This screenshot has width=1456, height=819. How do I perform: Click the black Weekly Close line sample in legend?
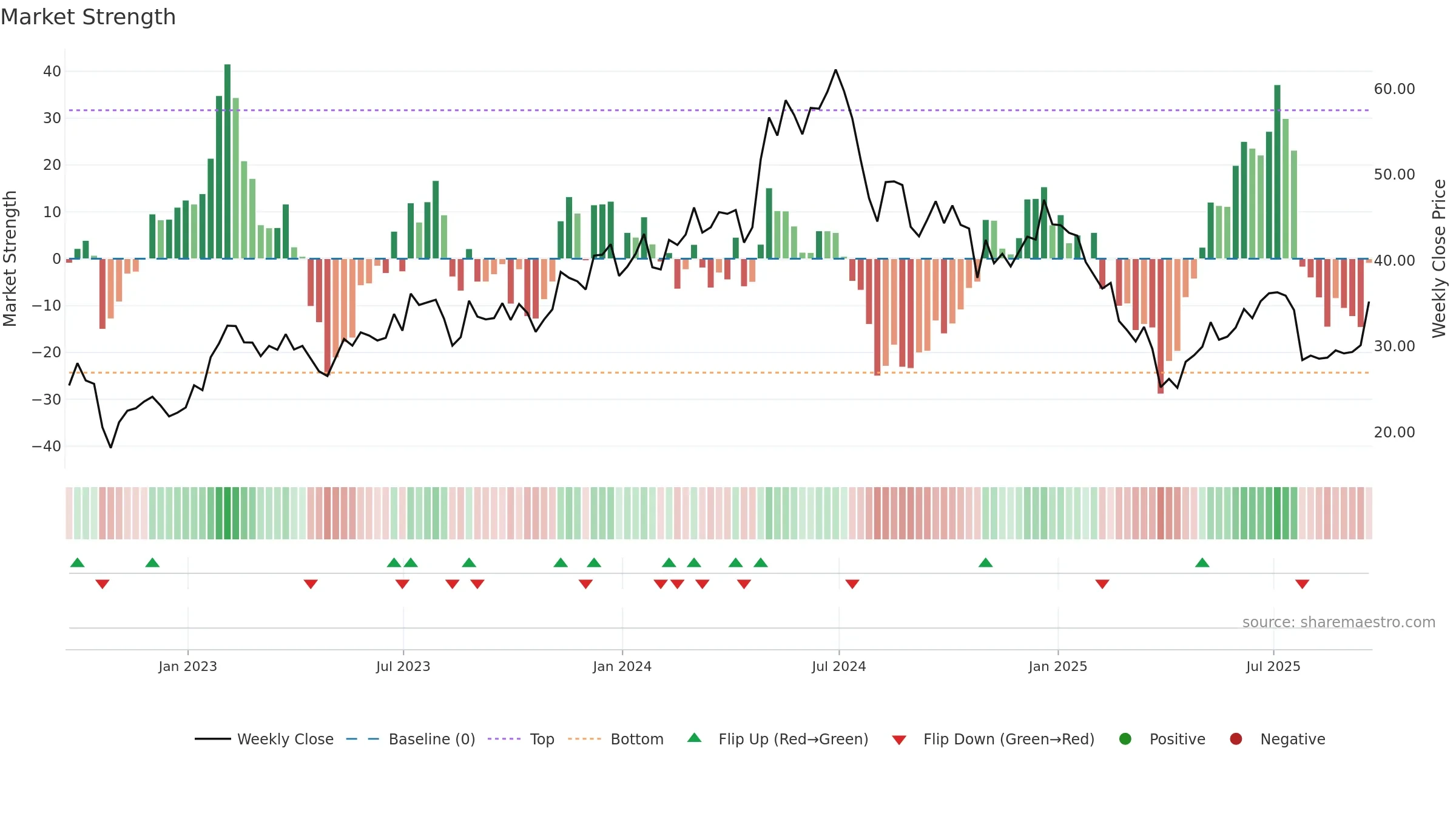click(213, 739)
